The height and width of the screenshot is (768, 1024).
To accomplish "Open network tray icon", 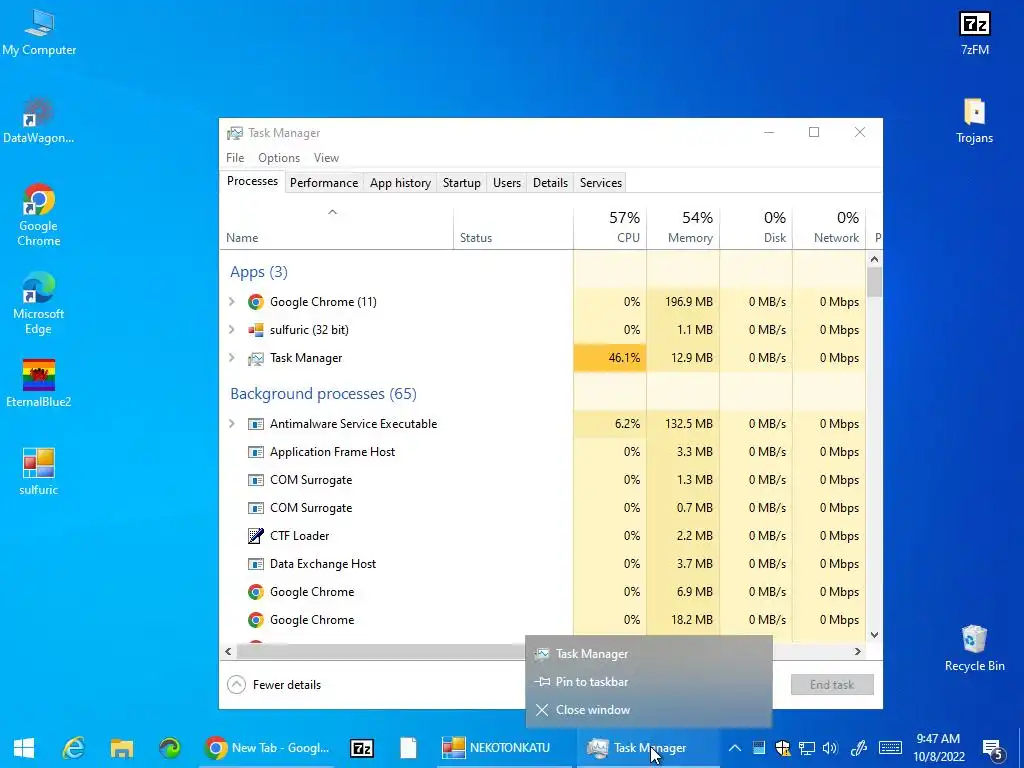I will 807,748.
